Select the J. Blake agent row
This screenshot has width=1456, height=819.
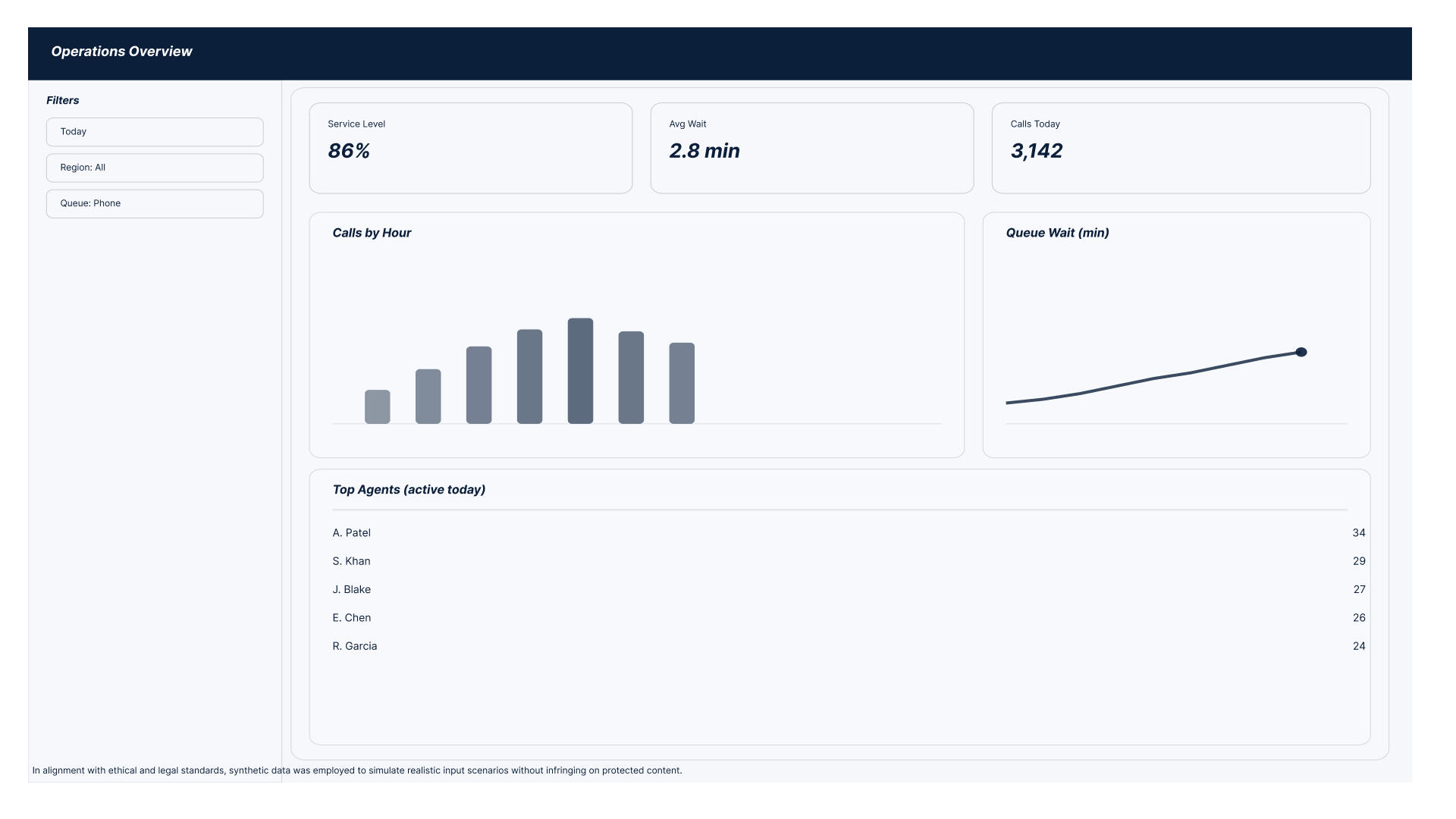[x=352, y=589]
